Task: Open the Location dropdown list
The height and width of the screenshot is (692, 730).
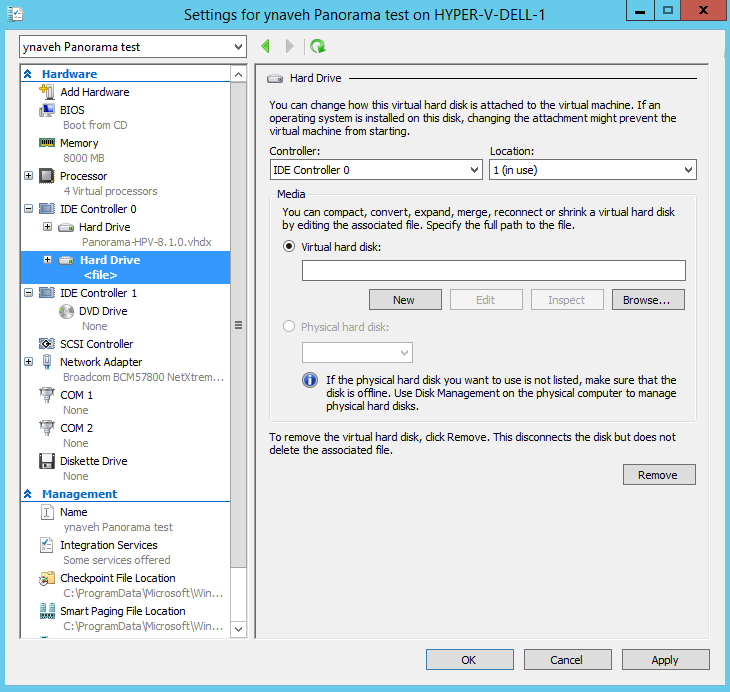Action: pos(592,170)
